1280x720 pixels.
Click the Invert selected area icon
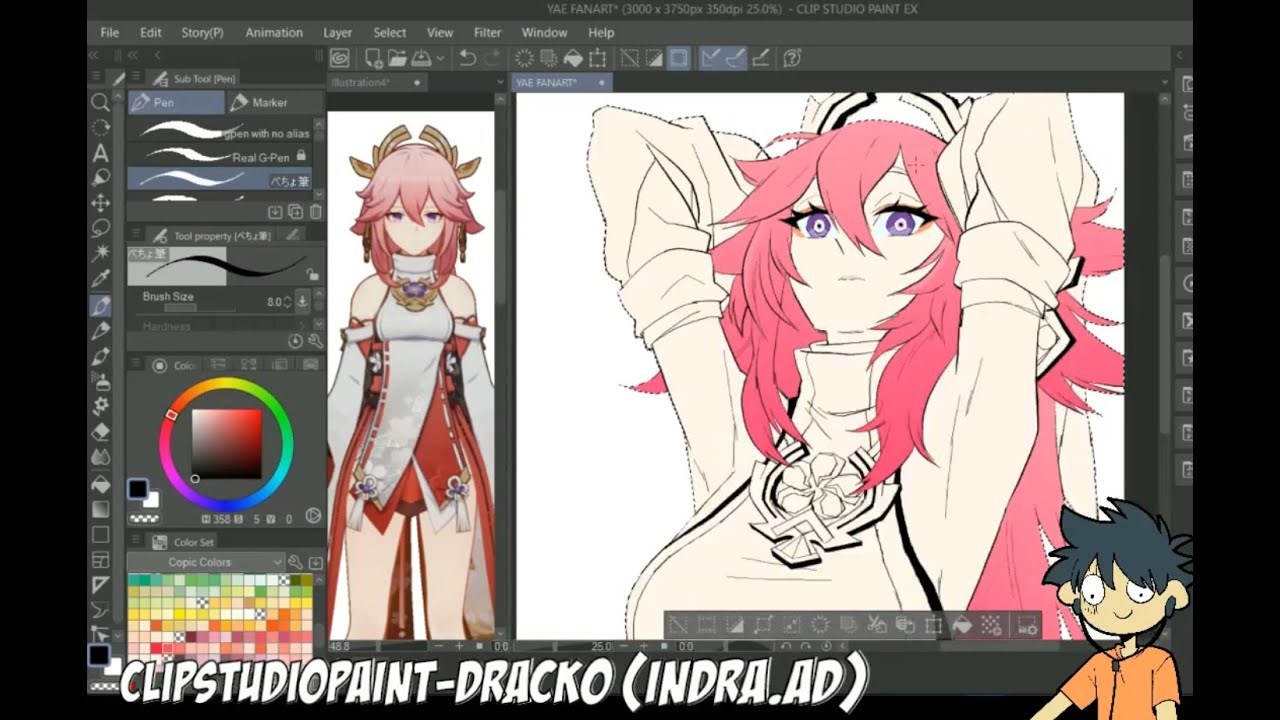[654, 58]
